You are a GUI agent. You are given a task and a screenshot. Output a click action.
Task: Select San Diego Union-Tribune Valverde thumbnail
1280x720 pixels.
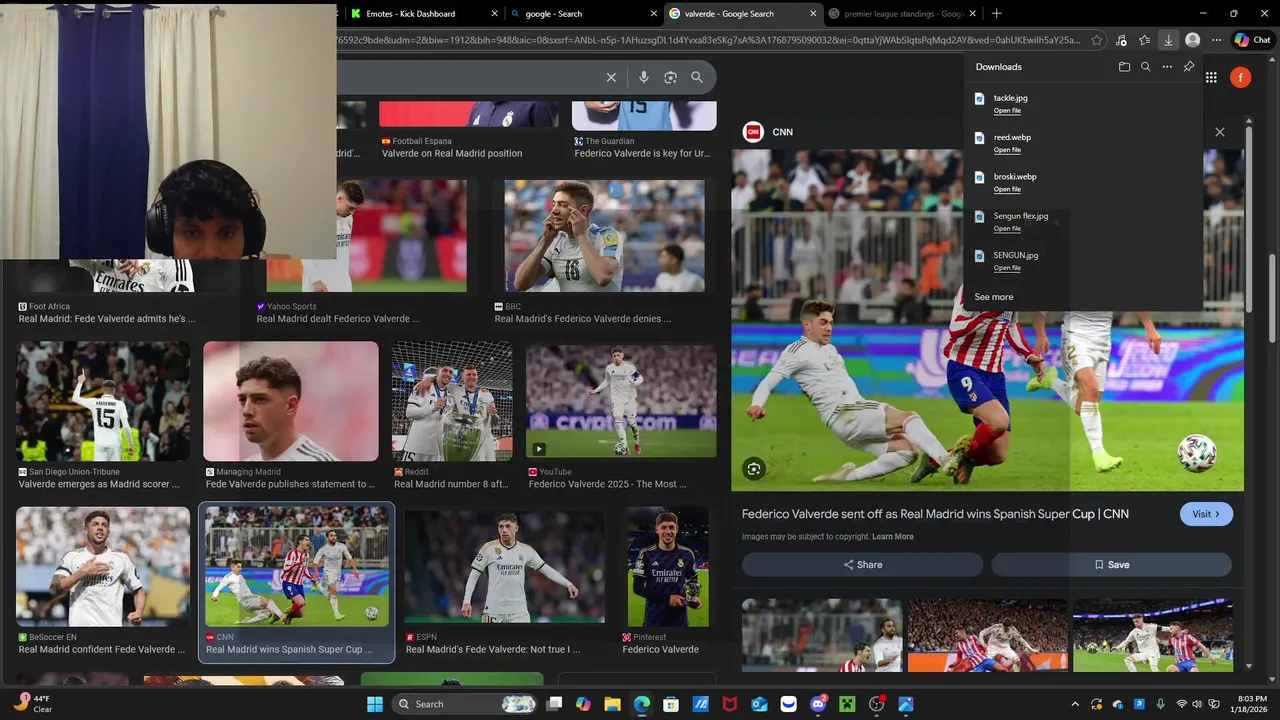point(103,401)
